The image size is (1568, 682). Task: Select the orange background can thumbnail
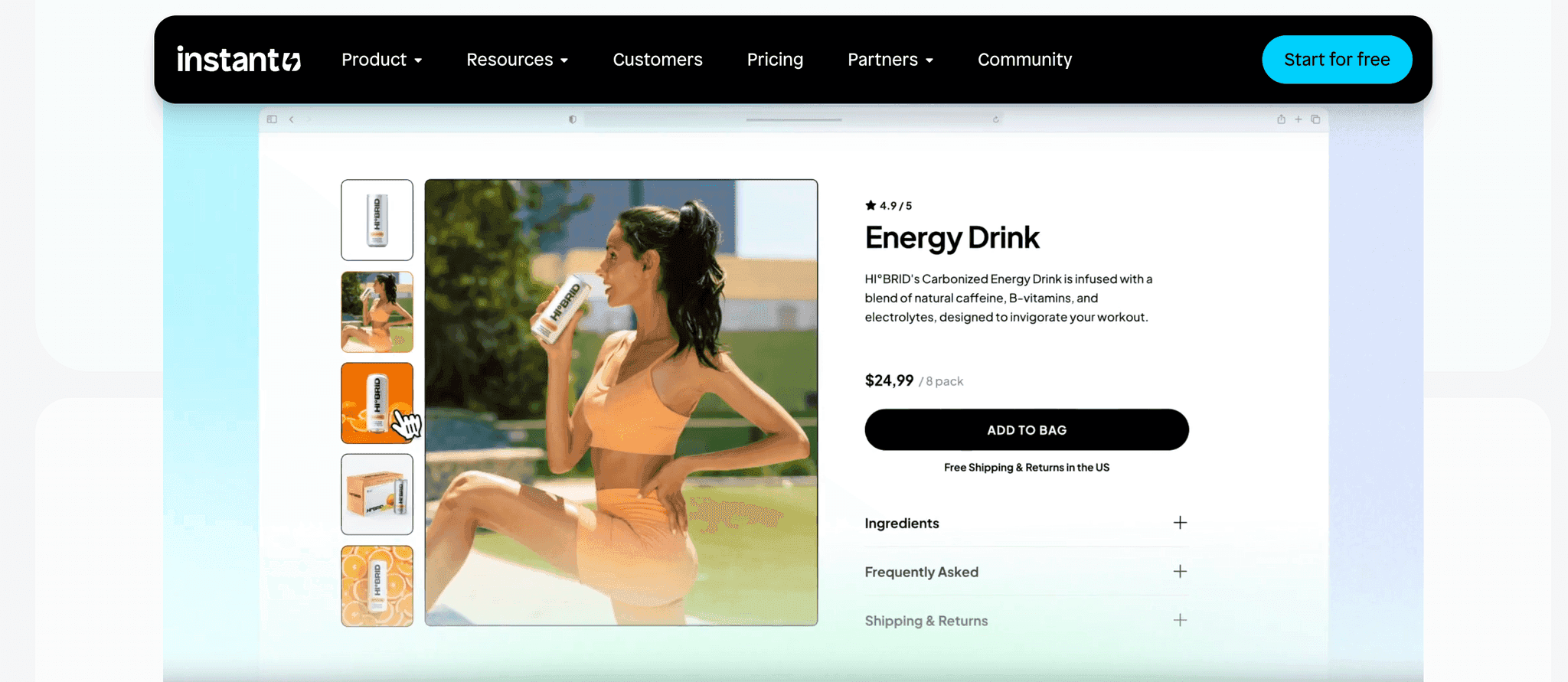[377, 403]
